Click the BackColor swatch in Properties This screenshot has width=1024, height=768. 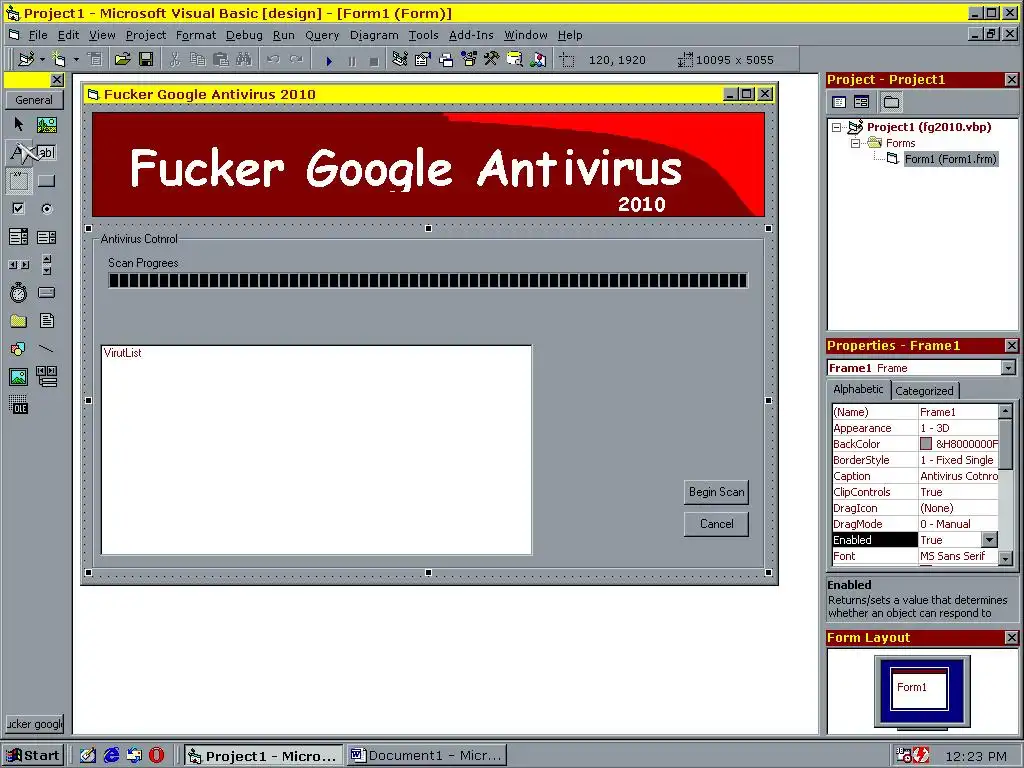(x=926, y=444)
